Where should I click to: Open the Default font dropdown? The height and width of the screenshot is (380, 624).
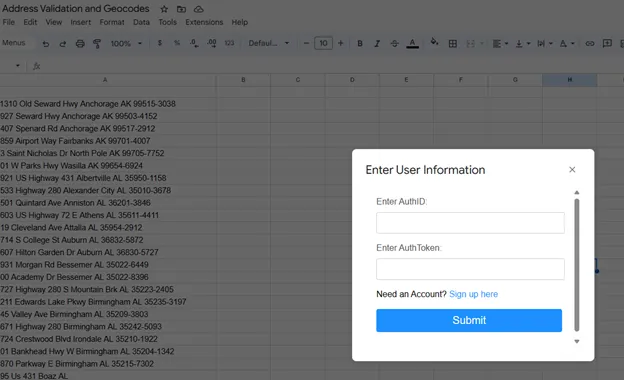tap(269, 43)
